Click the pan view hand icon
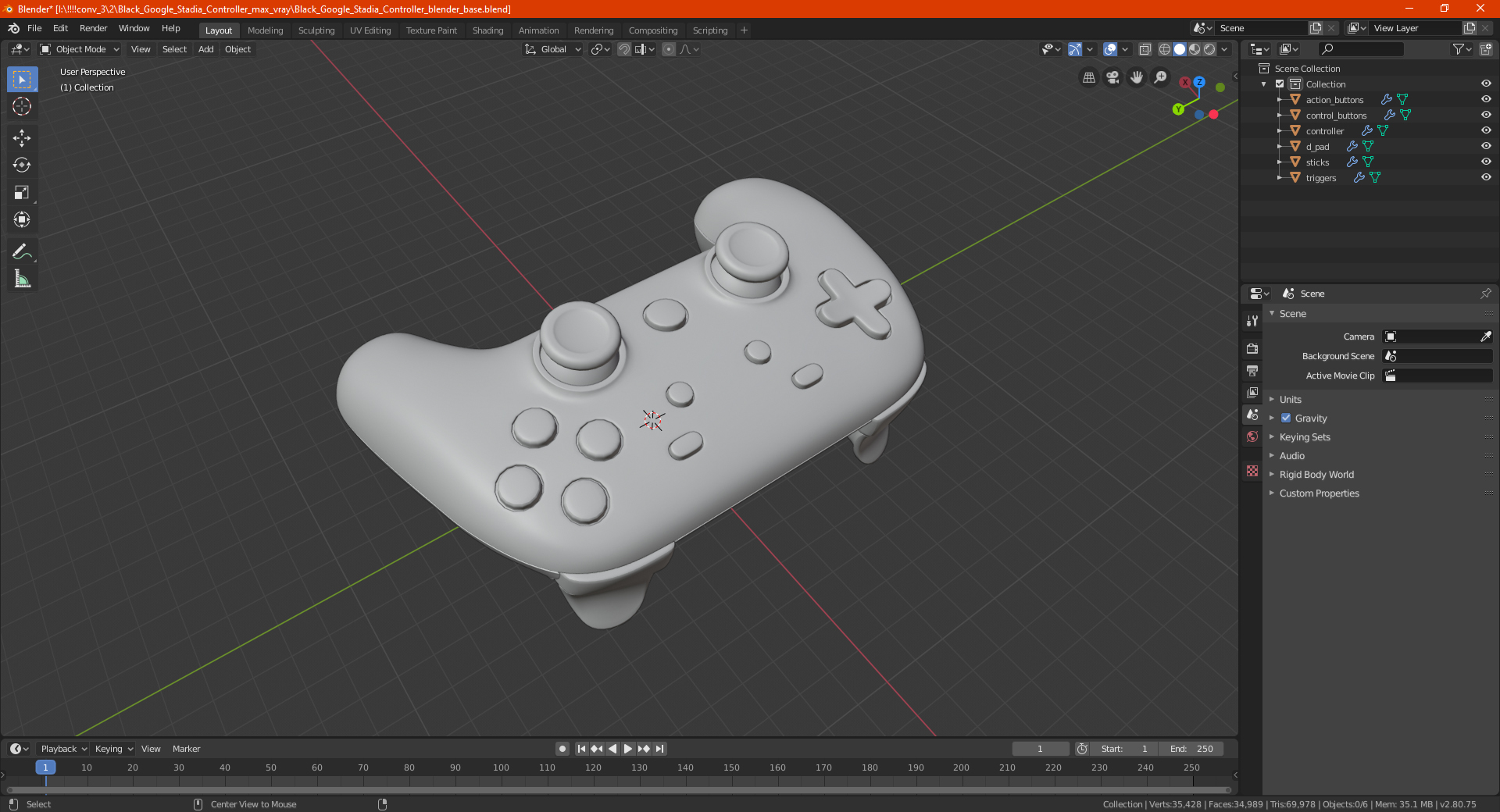This screenshot has height=812, width=1500. point(1137,77)
